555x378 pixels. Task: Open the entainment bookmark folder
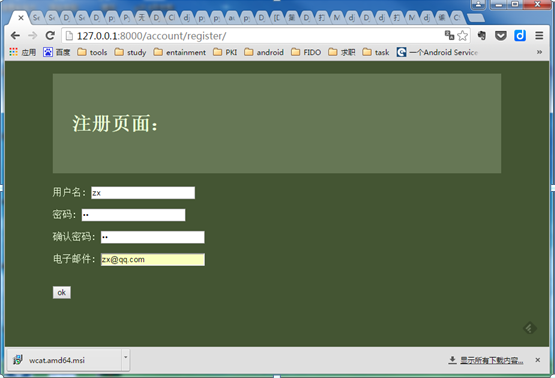pyautogui.click(x=180, y=52)
